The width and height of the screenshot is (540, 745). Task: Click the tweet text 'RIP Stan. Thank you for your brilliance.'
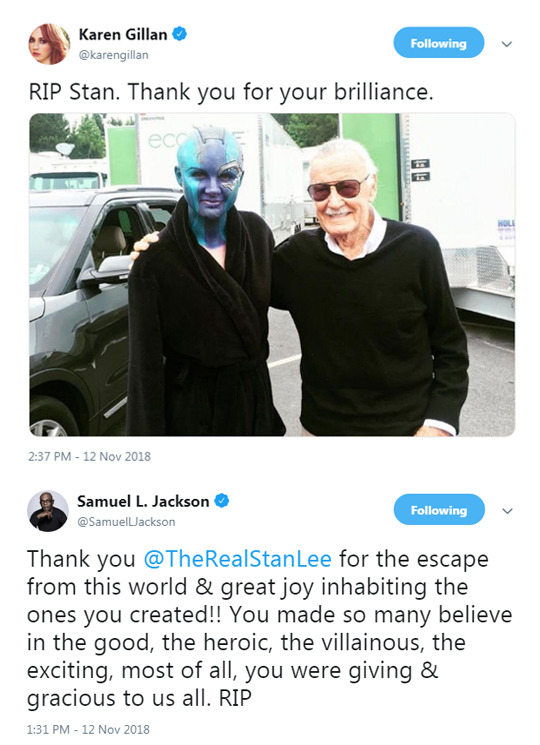231,92
